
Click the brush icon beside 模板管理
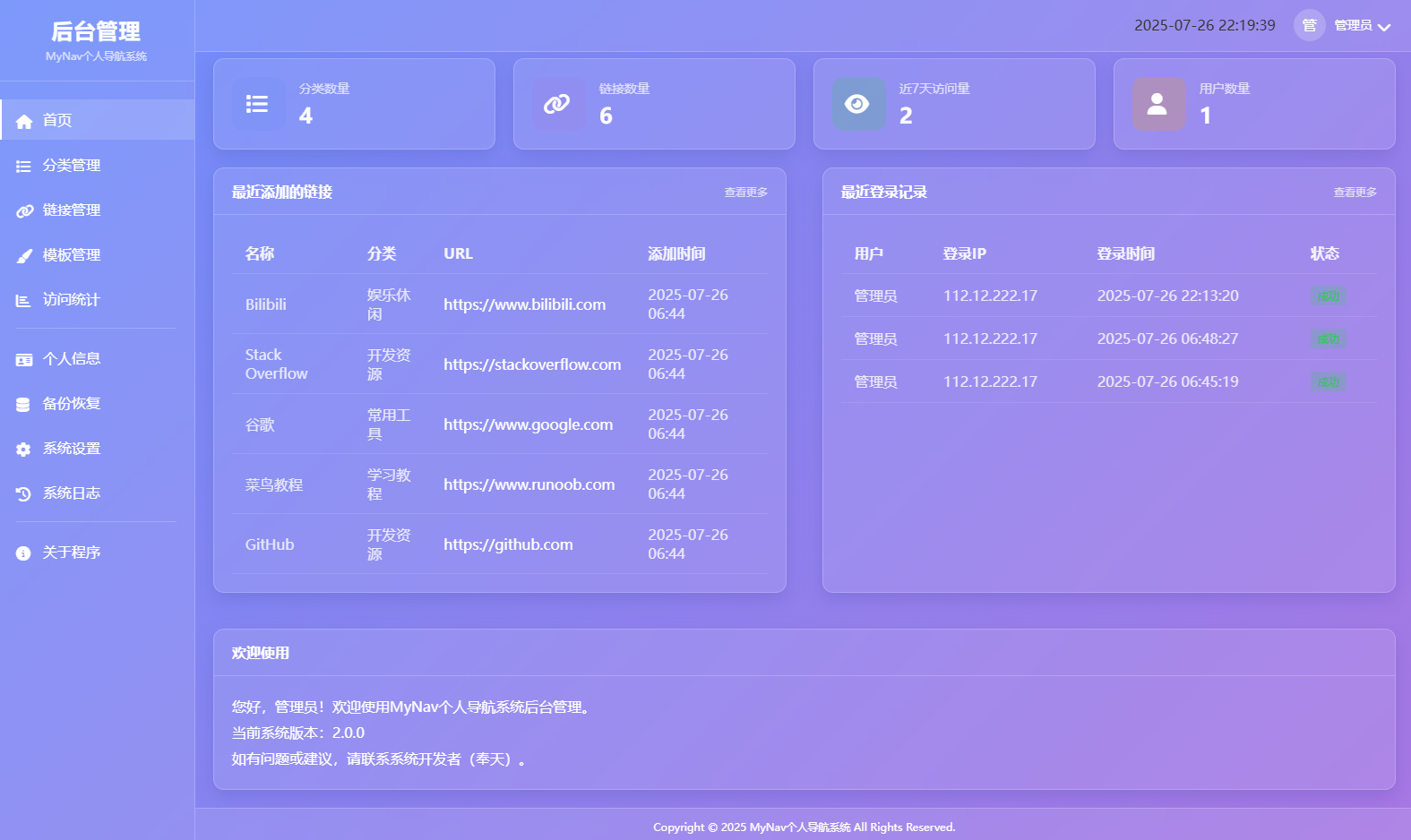click(24, 255)
